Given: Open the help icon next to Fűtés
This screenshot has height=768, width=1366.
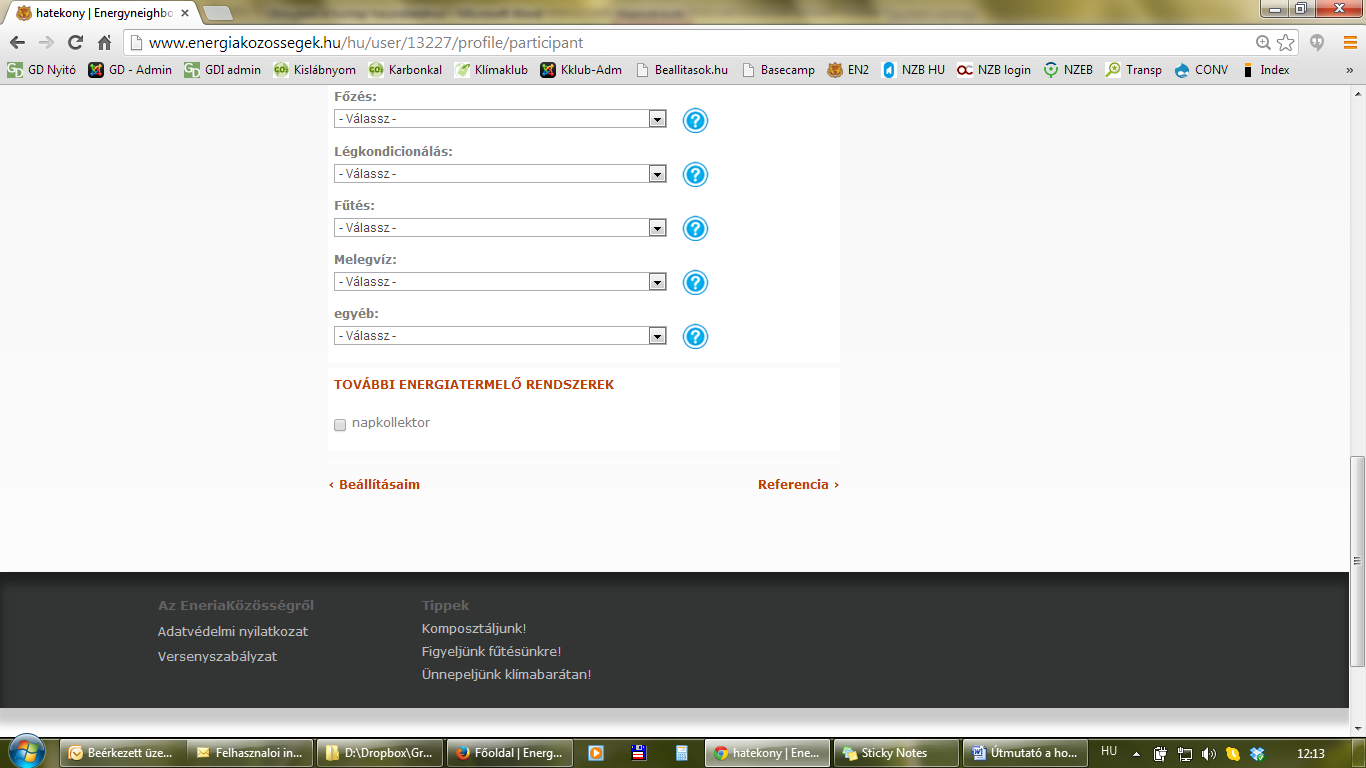Looking at the screenshot, I should tap(695, 229).
